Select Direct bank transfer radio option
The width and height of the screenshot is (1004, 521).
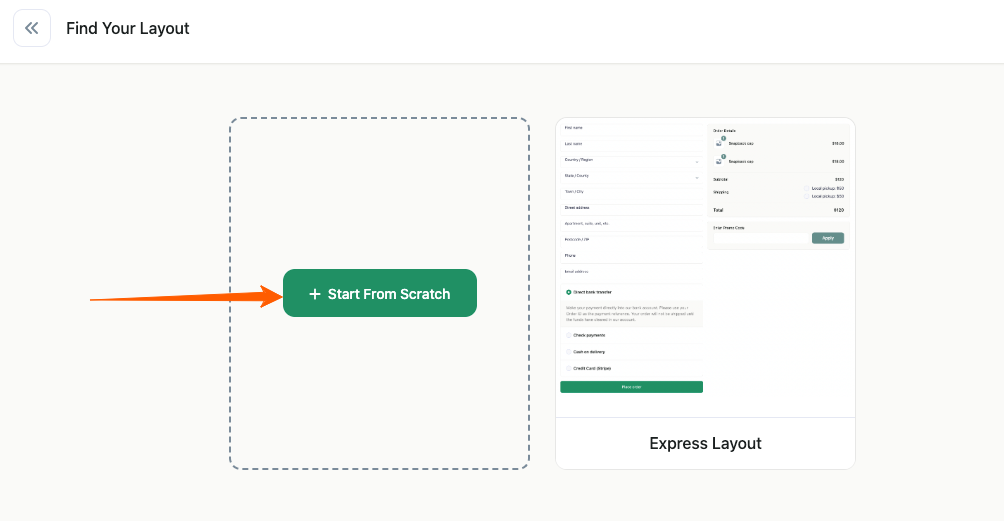pyautogui.click(x=569, y=292)
